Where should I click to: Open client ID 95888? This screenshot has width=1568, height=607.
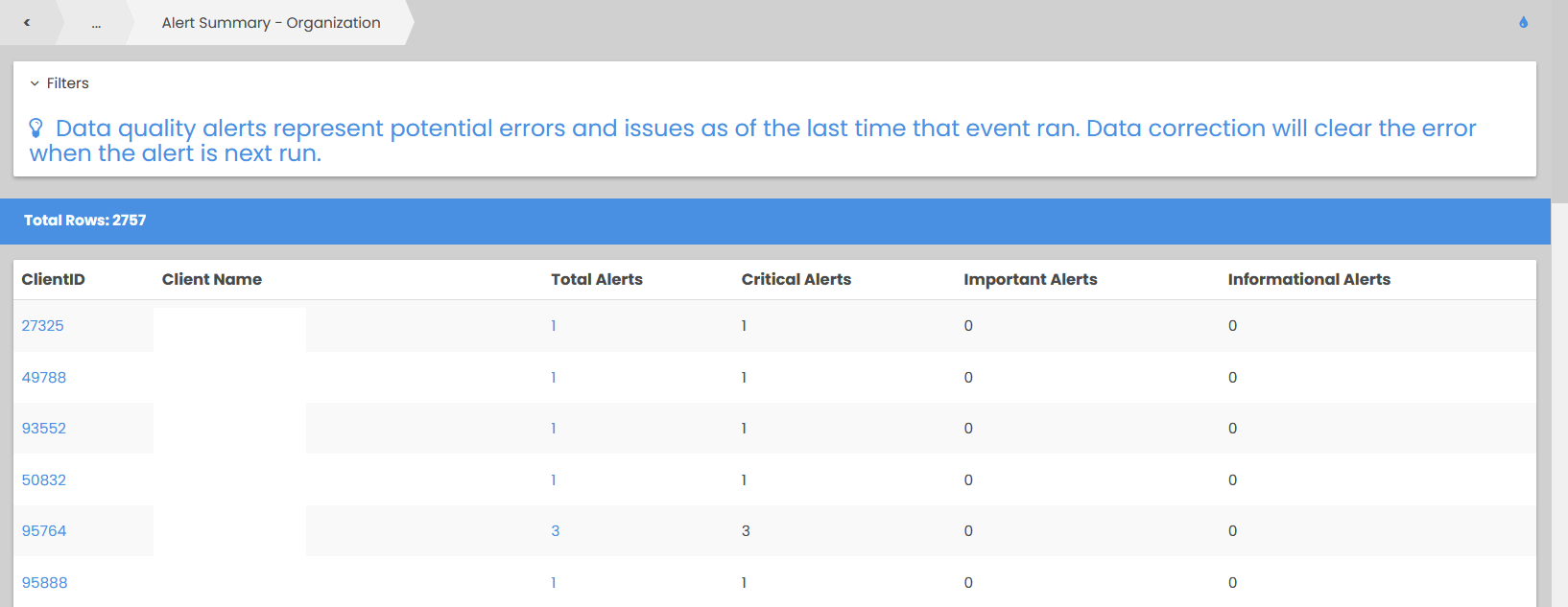pyautogui.click(x=44, y=583)
